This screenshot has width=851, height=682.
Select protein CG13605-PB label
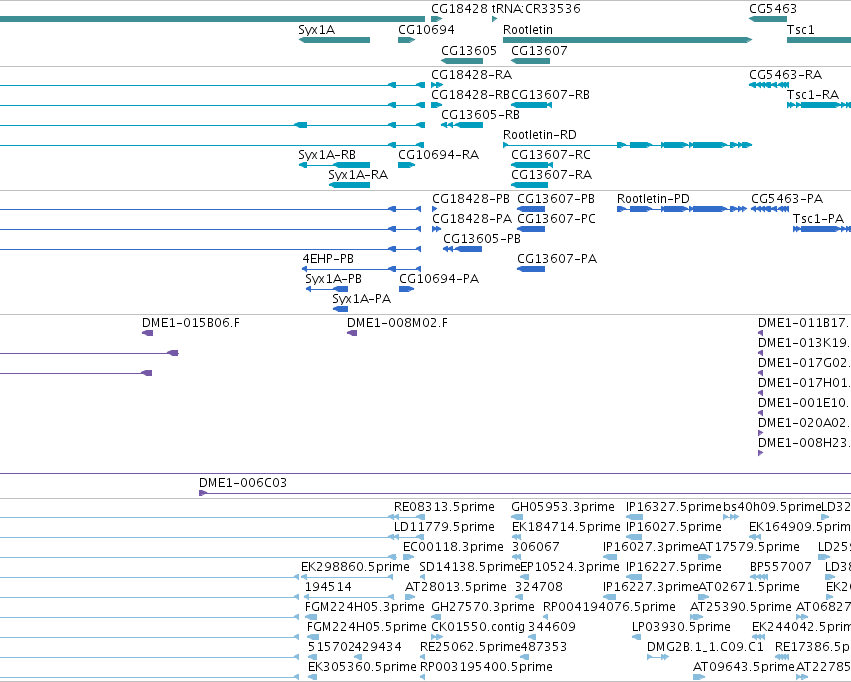482,239
